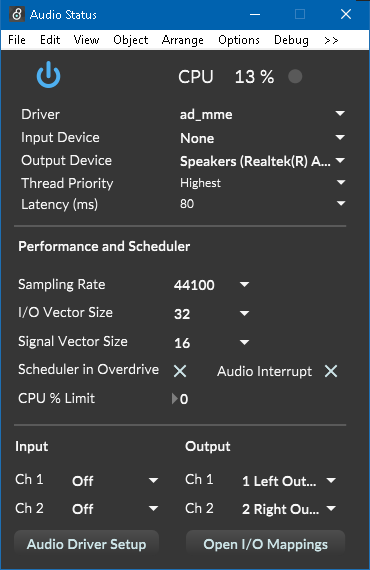This screenshot has height=570, width=370.
Task: Open the Driver dropdown showing ad_mme
Action: [x=262, y=114]
